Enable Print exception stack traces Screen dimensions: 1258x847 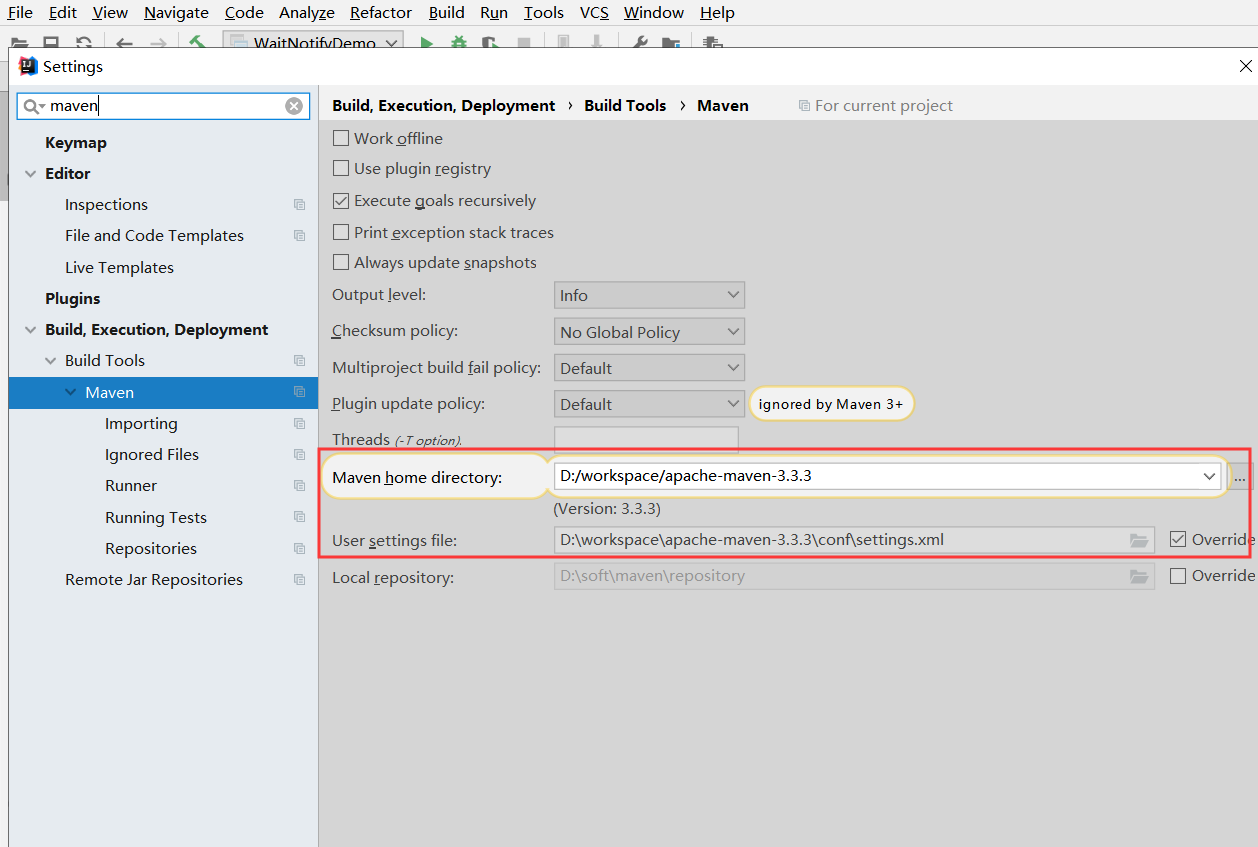pyautogui.click(x=341, y=232)
